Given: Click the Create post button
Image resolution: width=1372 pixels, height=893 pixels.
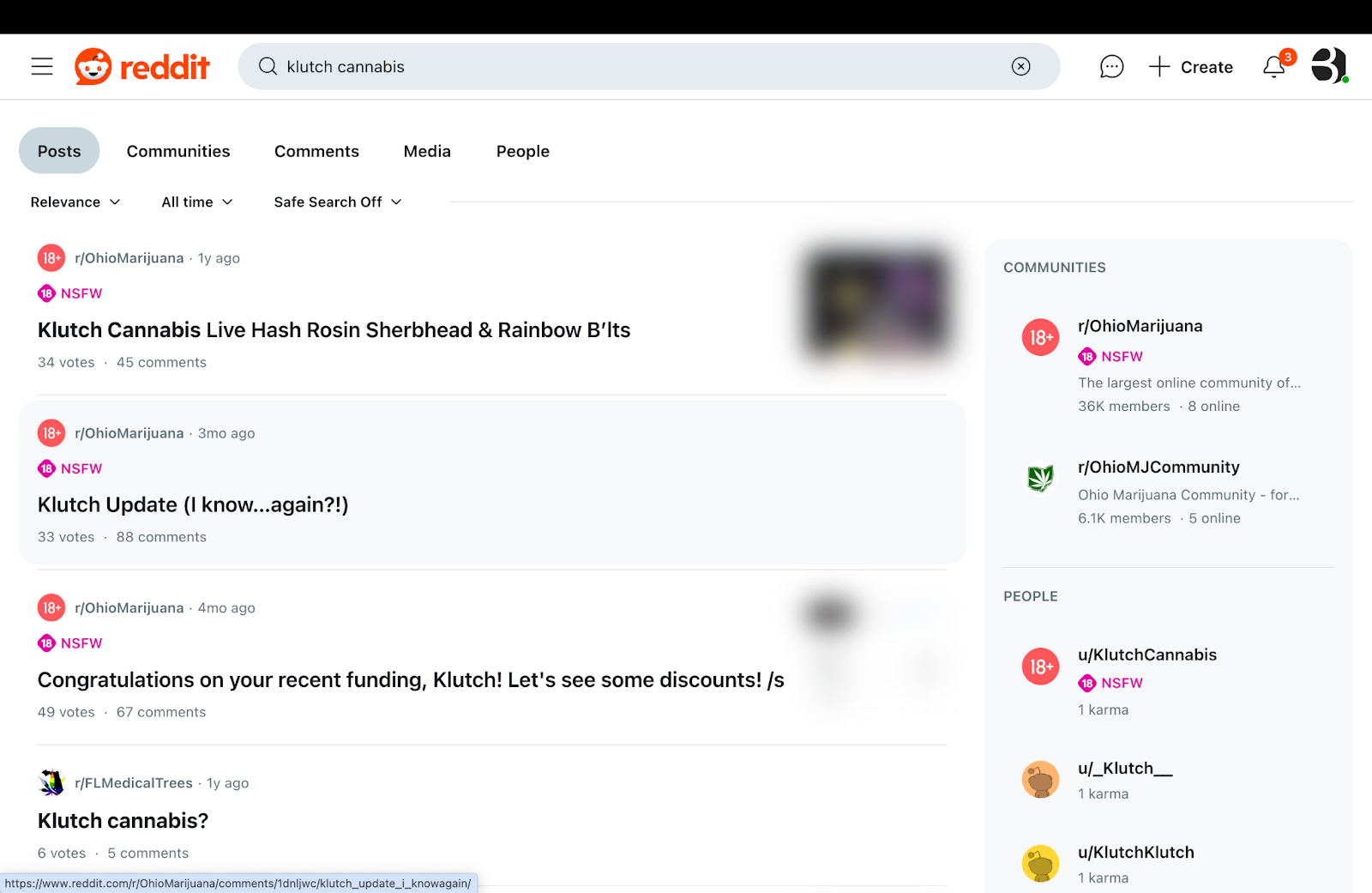Looking at the screenshot, I should (1191, 67).
